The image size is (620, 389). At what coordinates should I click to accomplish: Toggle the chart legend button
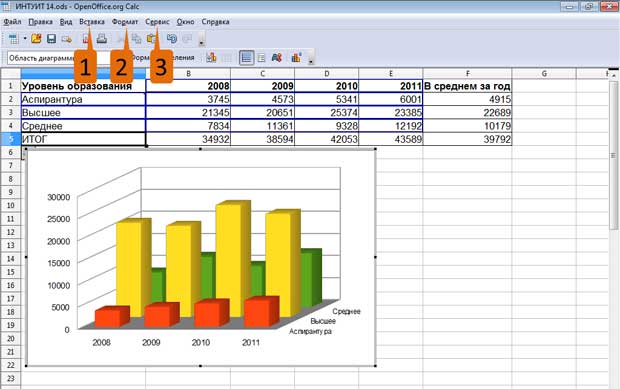(261, 58)
